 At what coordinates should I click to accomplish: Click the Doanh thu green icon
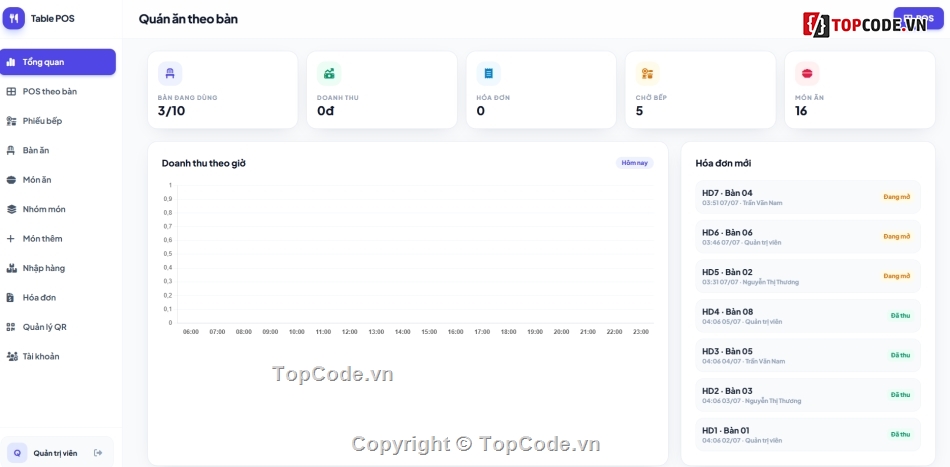(329, 73)
